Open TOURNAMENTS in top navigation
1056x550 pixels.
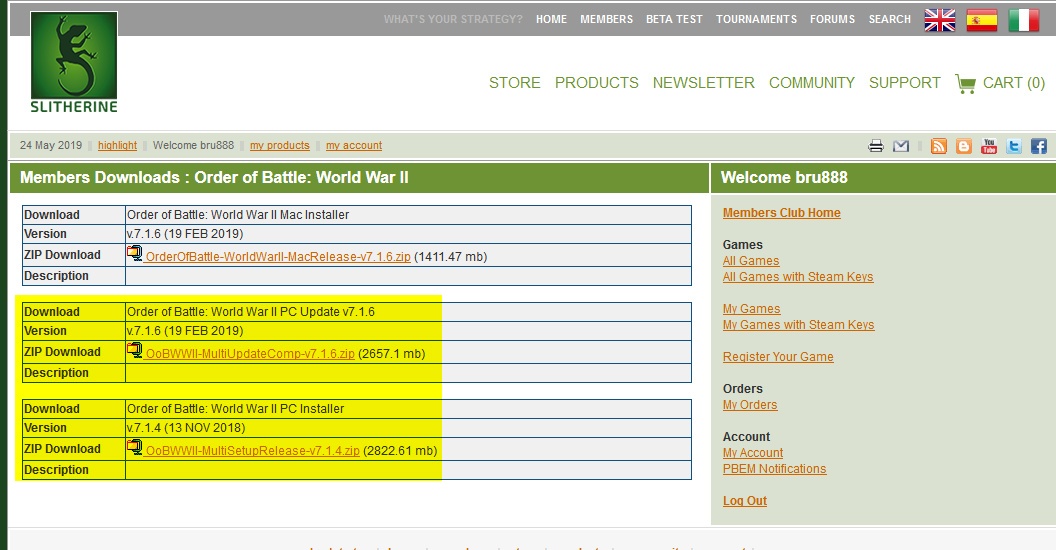tap(756, 20)
